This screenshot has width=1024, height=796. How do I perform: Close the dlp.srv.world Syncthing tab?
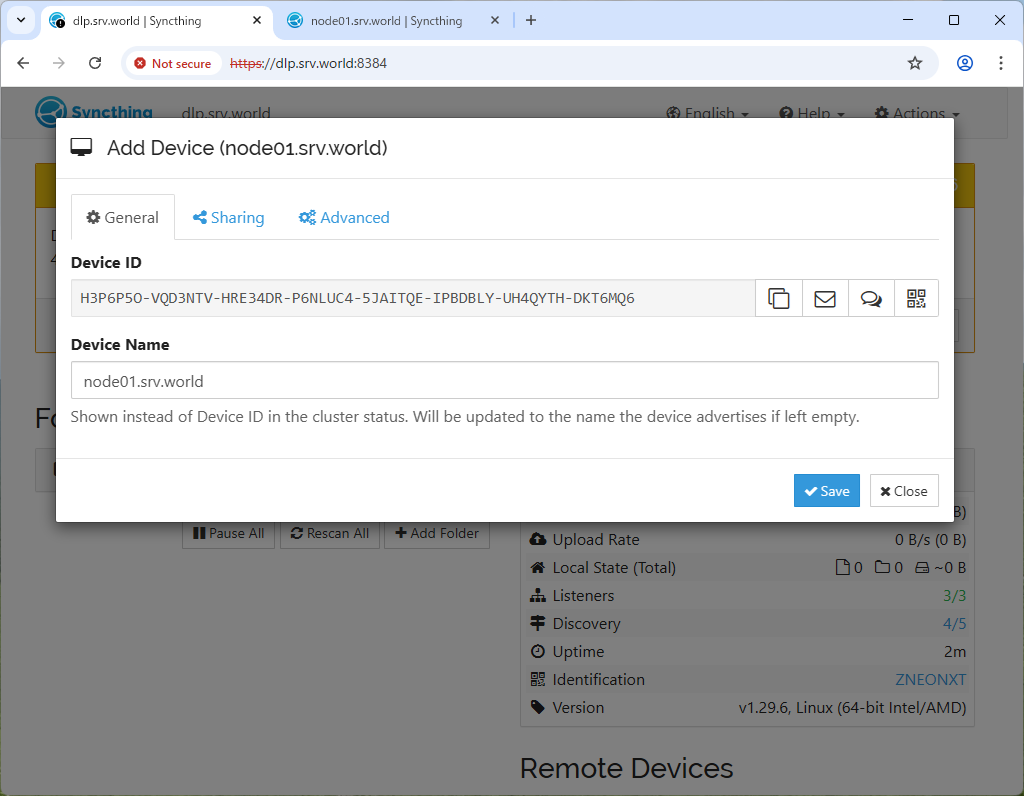(x=257, y=20)
